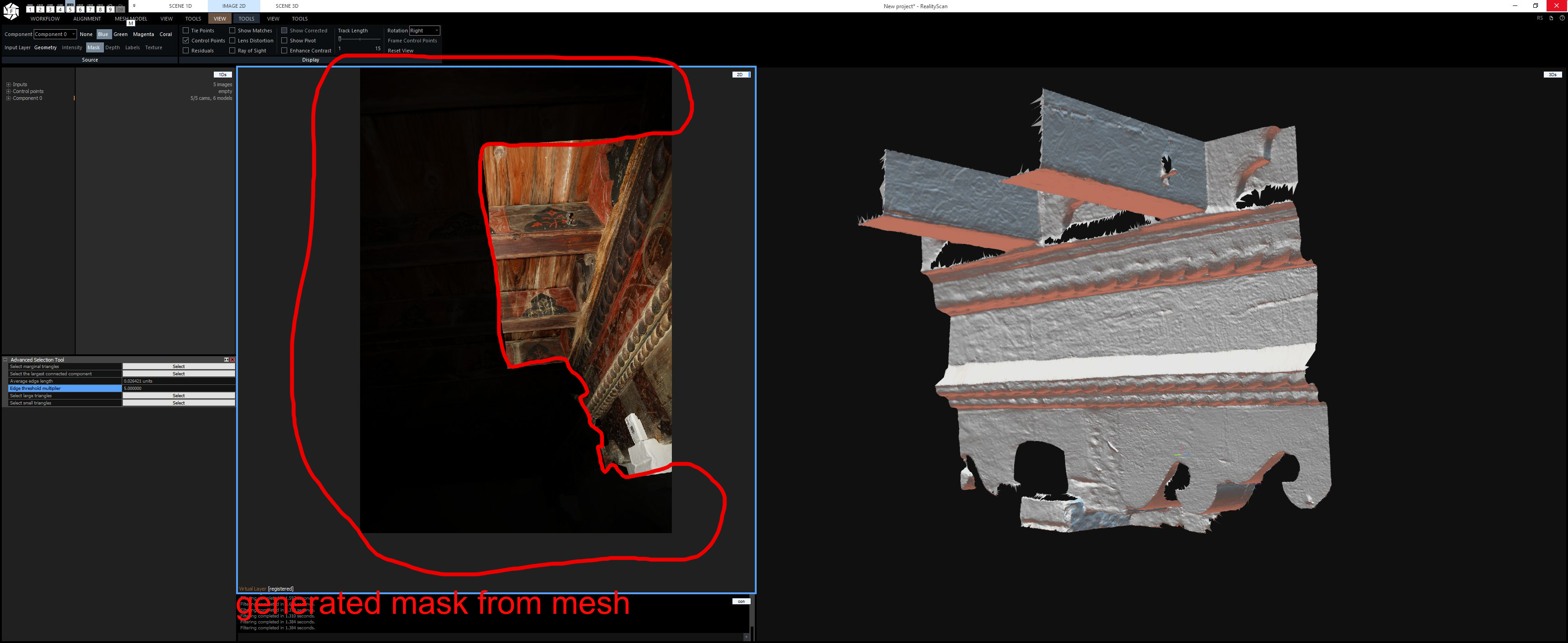Click the 2D view badge
The image size is (1568, 643).
pyautogui.click(x=741, y=75)
